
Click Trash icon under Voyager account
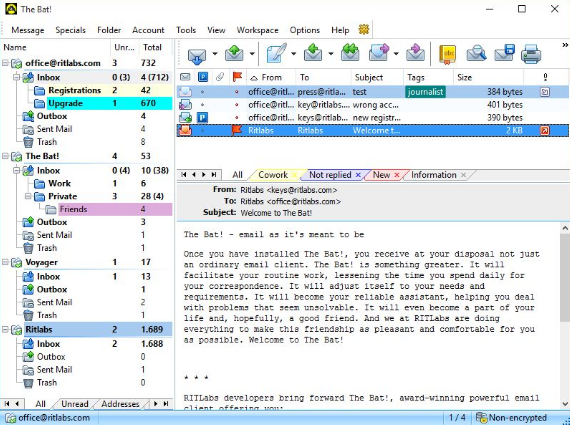coord(28,315)
